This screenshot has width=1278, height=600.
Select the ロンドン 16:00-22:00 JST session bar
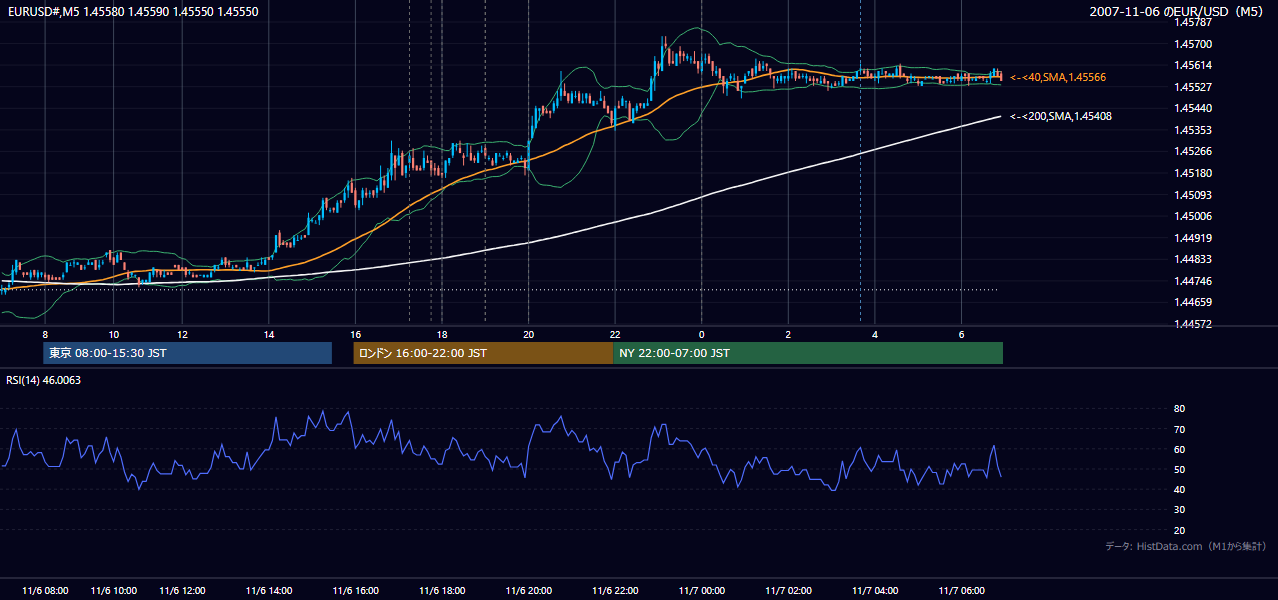point(483,353)
